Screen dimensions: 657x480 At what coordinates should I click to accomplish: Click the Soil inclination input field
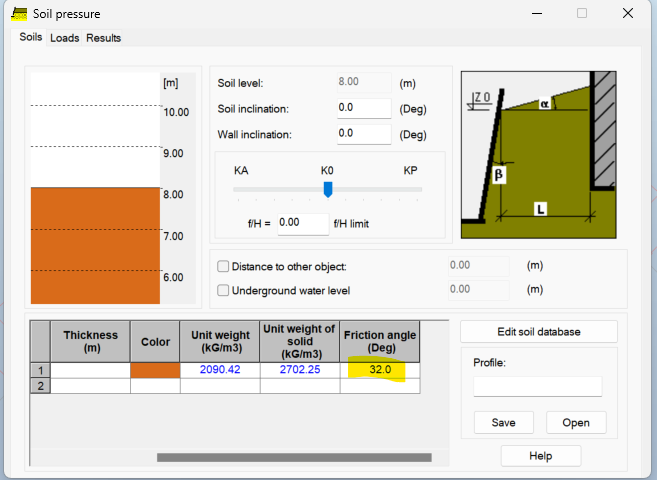(x=364, y=108)
